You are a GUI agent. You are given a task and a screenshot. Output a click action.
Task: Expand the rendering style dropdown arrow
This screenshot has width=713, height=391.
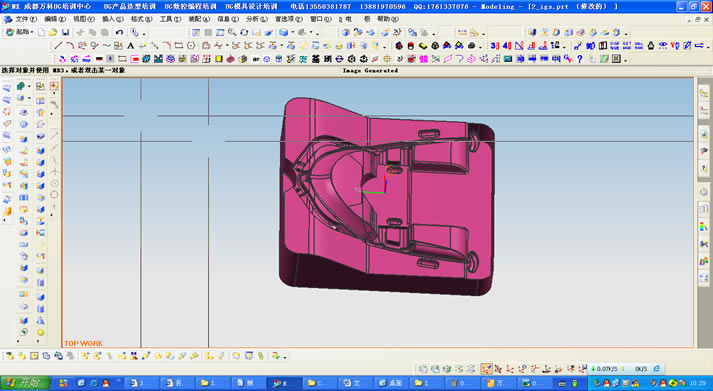(x=292, y=33)
